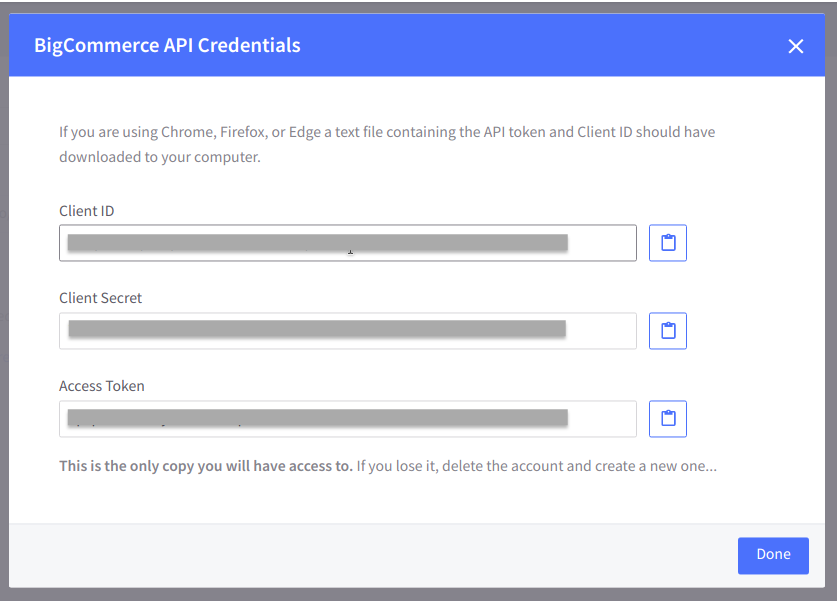This screenshot has height=601, width=837.
Task: Click empty space right of the Client ID box
Action: pyautogui.click(x=753, y=243)
